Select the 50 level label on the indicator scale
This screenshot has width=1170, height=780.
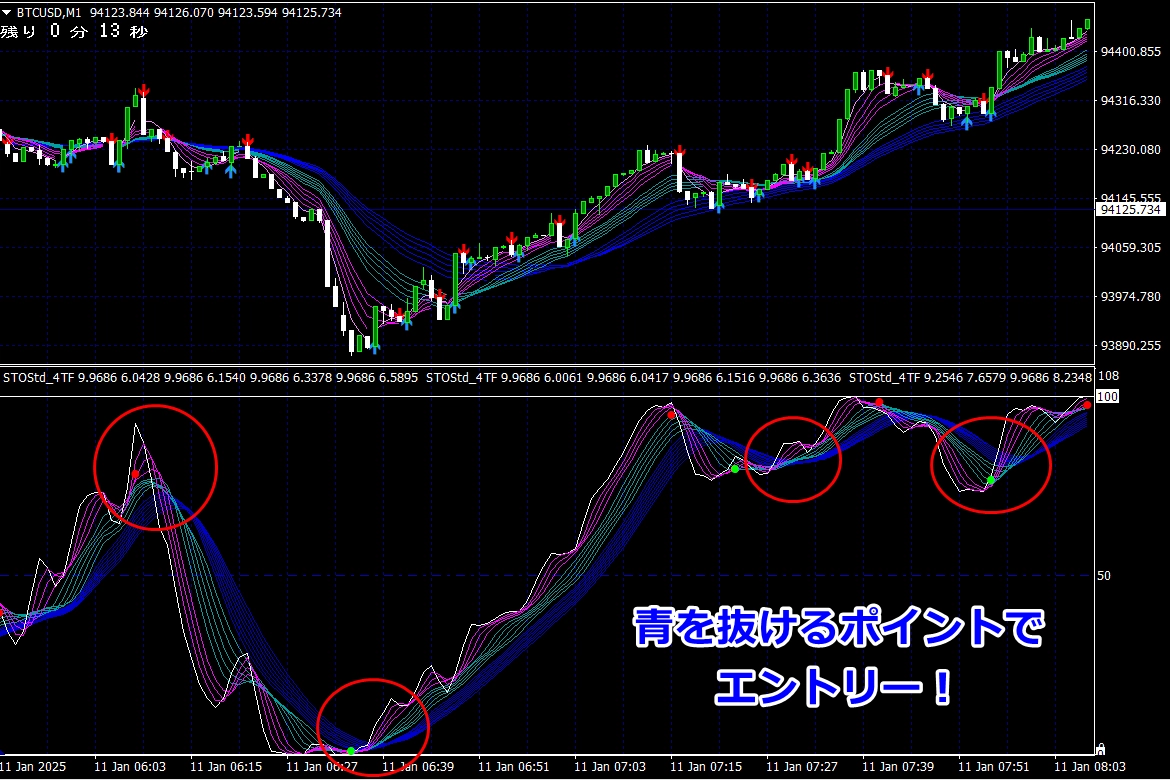[x=1105, y=576]
